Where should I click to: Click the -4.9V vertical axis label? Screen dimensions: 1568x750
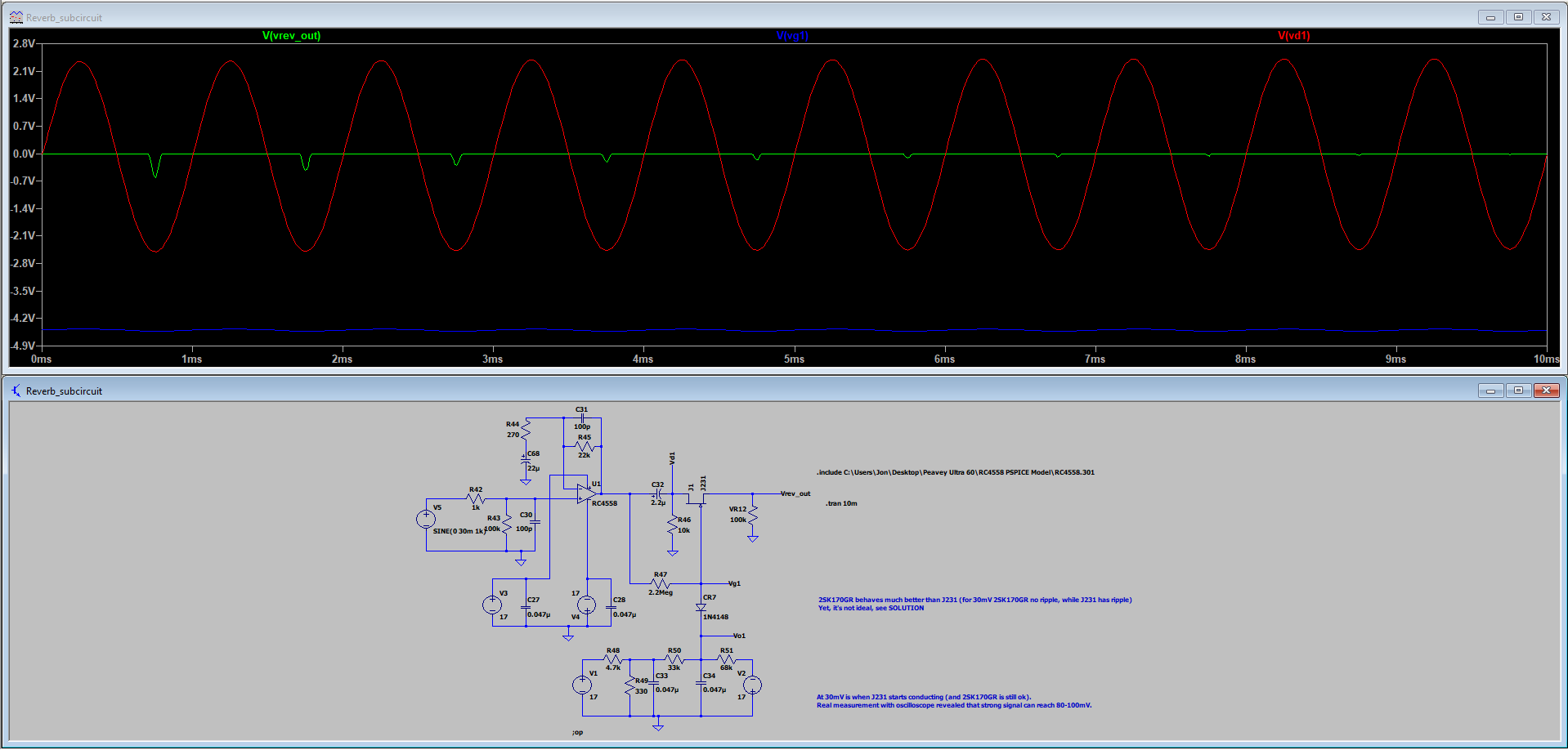22,346
